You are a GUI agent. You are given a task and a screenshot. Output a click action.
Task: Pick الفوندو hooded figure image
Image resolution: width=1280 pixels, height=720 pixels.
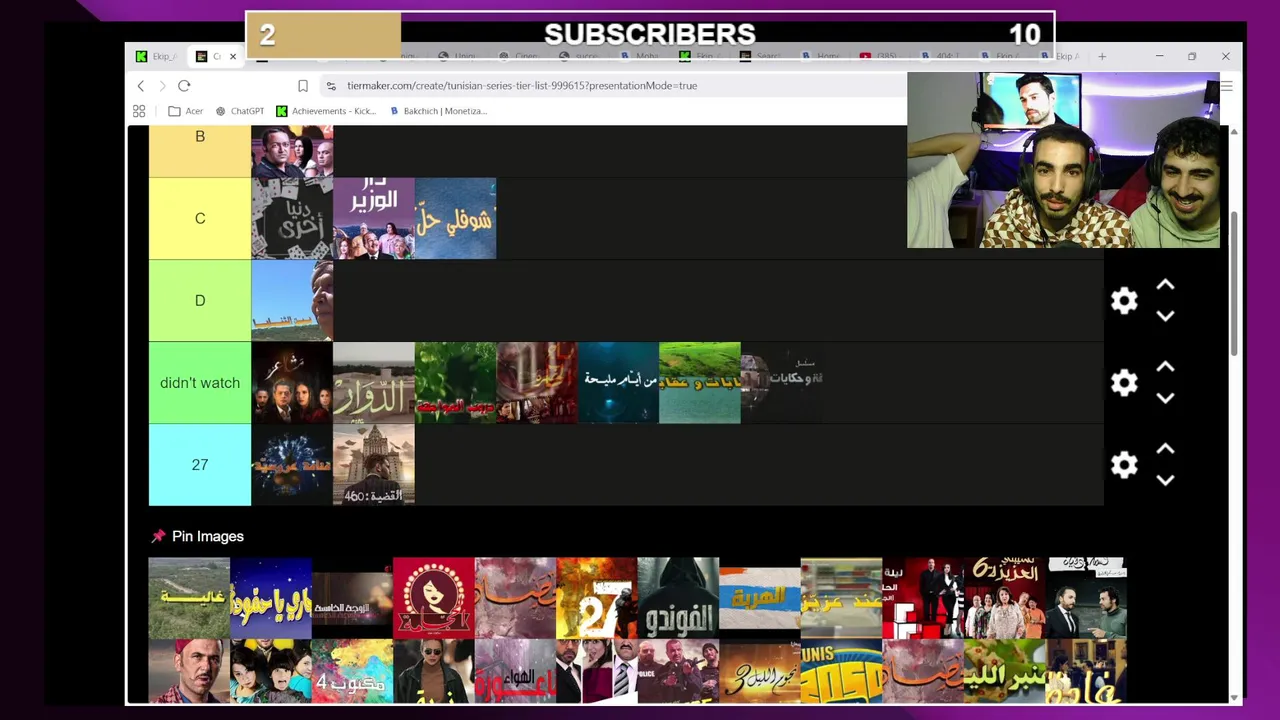click(x=678, y=598)
